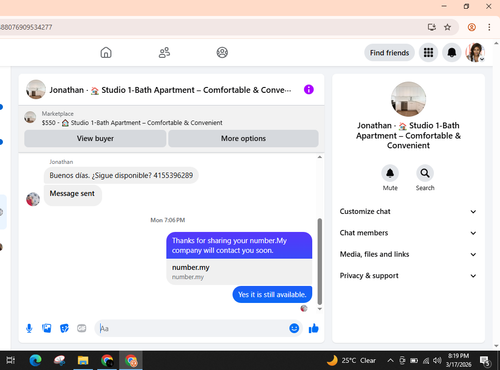The width and height of the screenshot is (500, 370).
Task: Click the 'Thanks for sharing your number' message
Action: point(239,245)
